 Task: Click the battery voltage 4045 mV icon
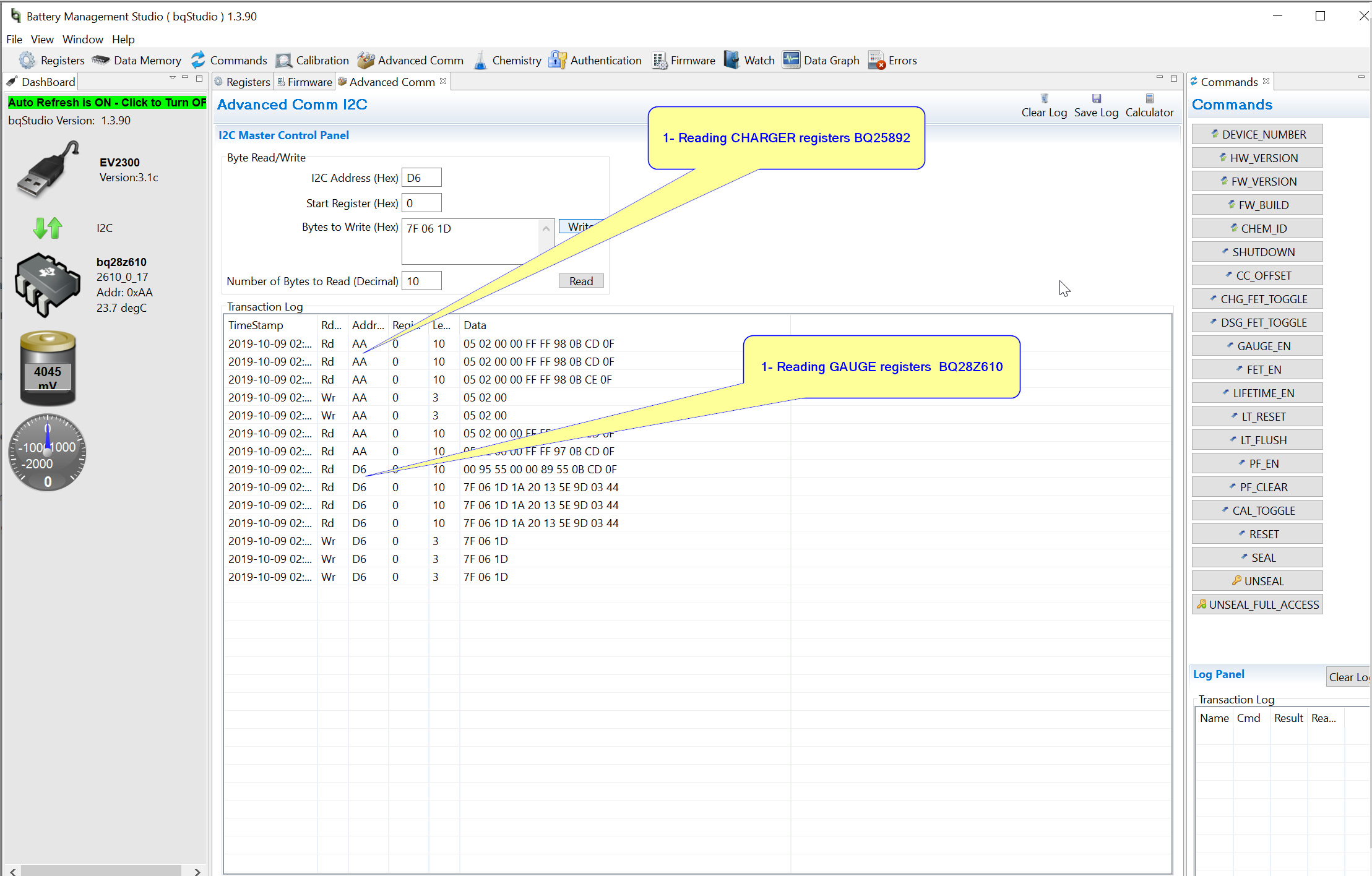pyautogui.click(x=48, y=368)
